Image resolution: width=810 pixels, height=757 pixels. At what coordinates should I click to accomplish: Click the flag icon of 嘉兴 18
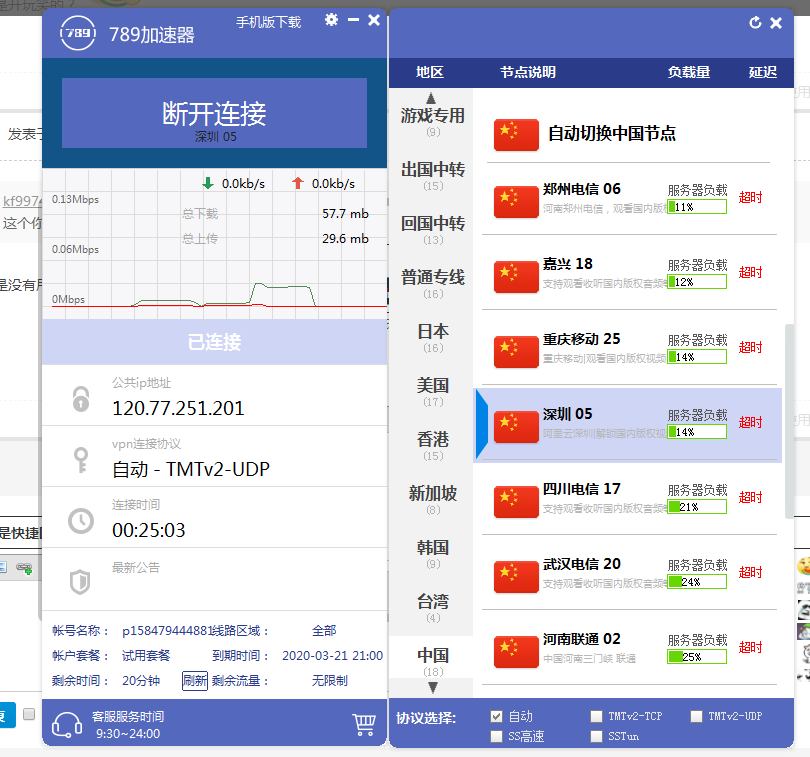516,277
